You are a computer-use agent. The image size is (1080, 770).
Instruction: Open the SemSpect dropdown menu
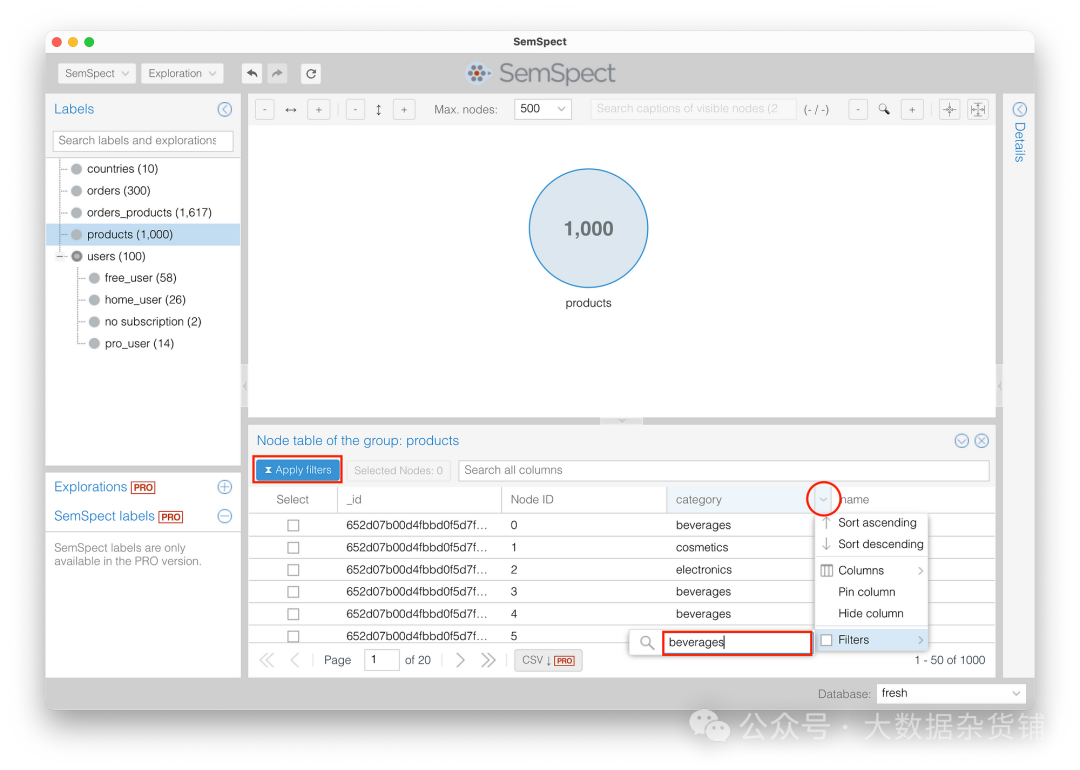coord(96,73)
